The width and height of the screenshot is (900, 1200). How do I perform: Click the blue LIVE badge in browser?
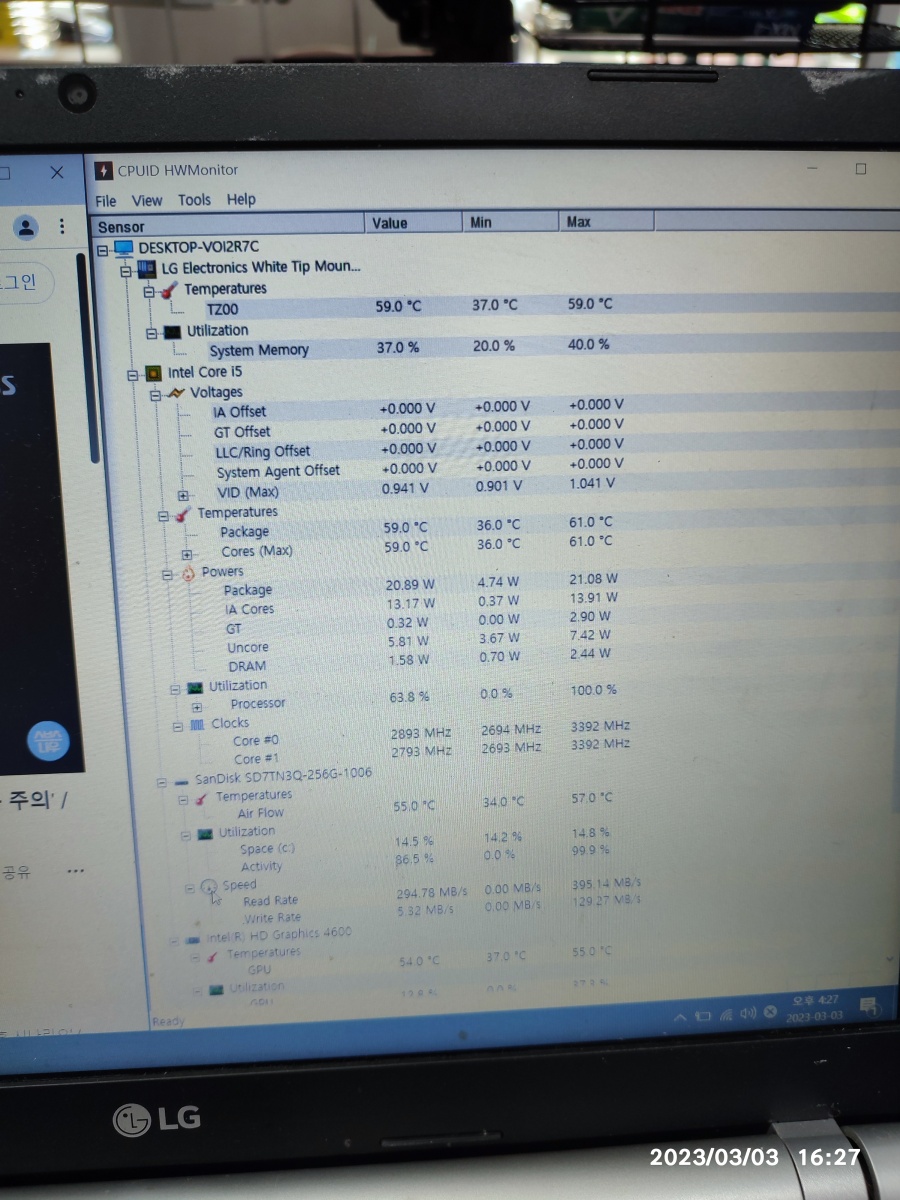47,741
